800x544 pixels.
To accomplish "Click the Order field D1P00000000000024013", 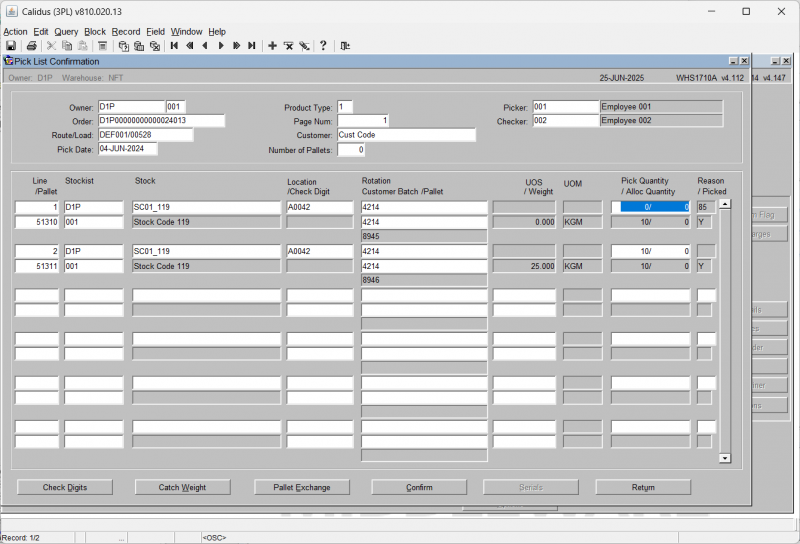I will [x=161, y=120].
